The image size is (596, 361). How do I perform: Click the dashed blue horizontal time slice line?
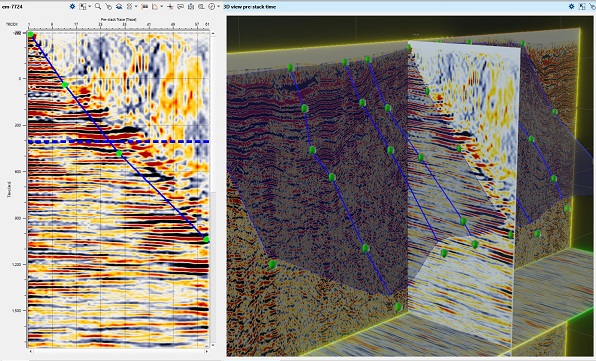point(119,141)
